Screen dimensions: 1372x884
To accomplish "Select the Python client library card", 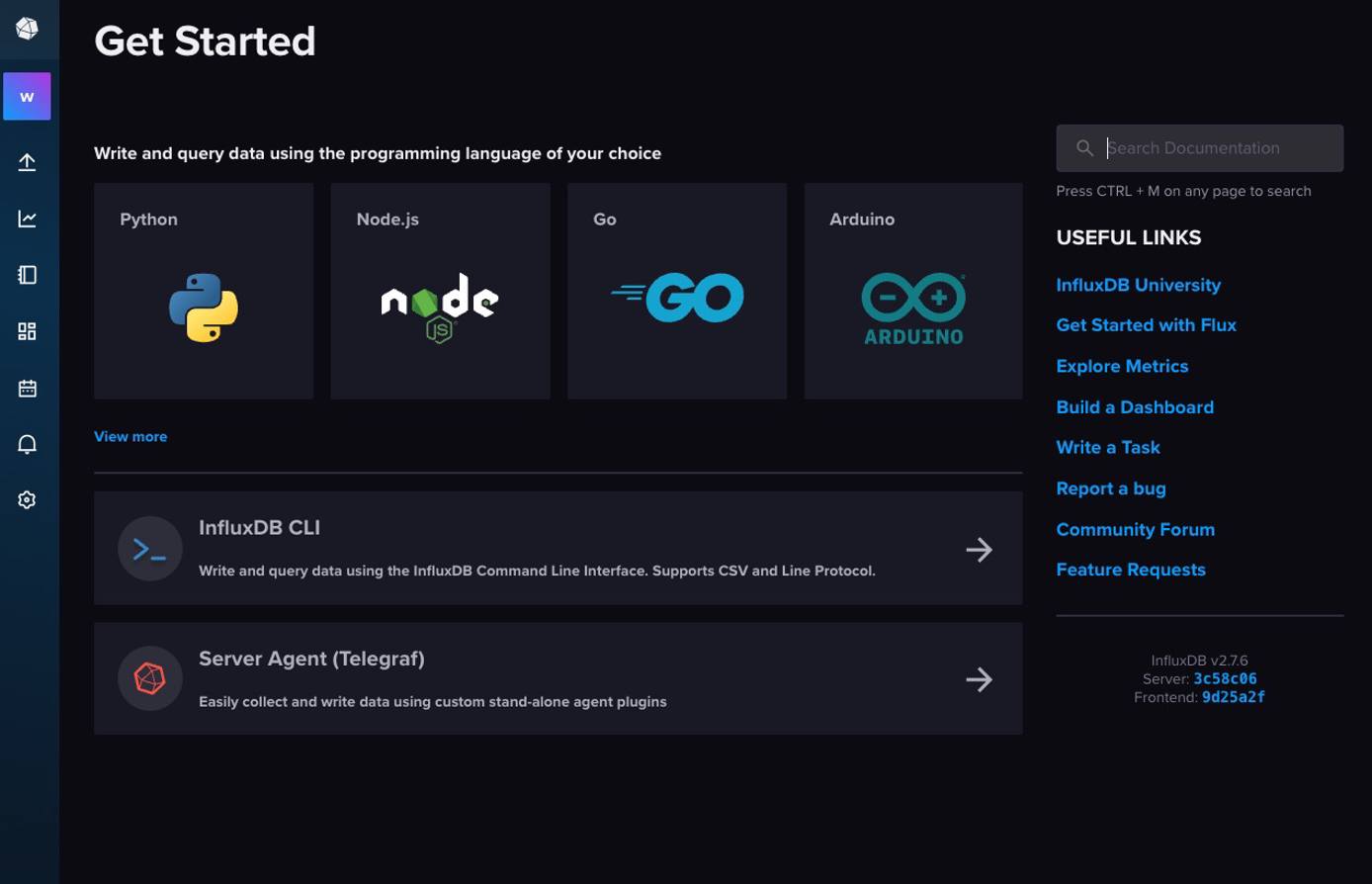I will pos(203,291).
